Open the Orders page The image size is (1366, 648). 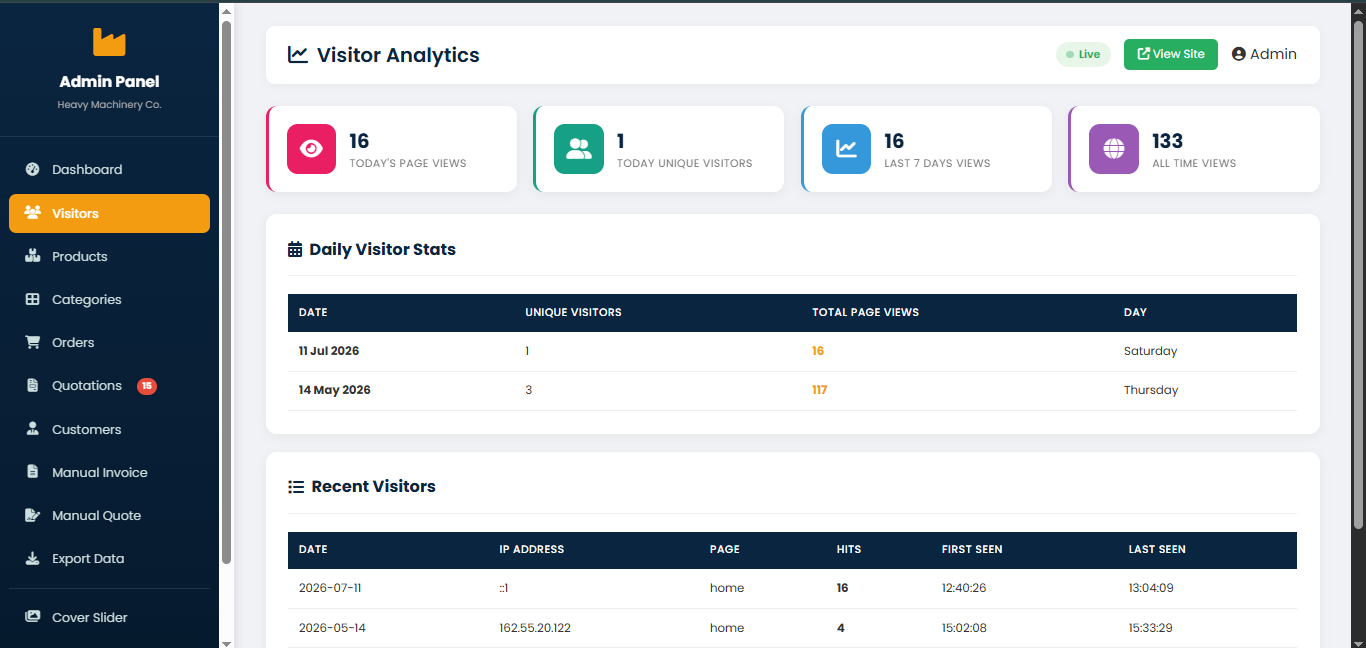click(109, 342)
